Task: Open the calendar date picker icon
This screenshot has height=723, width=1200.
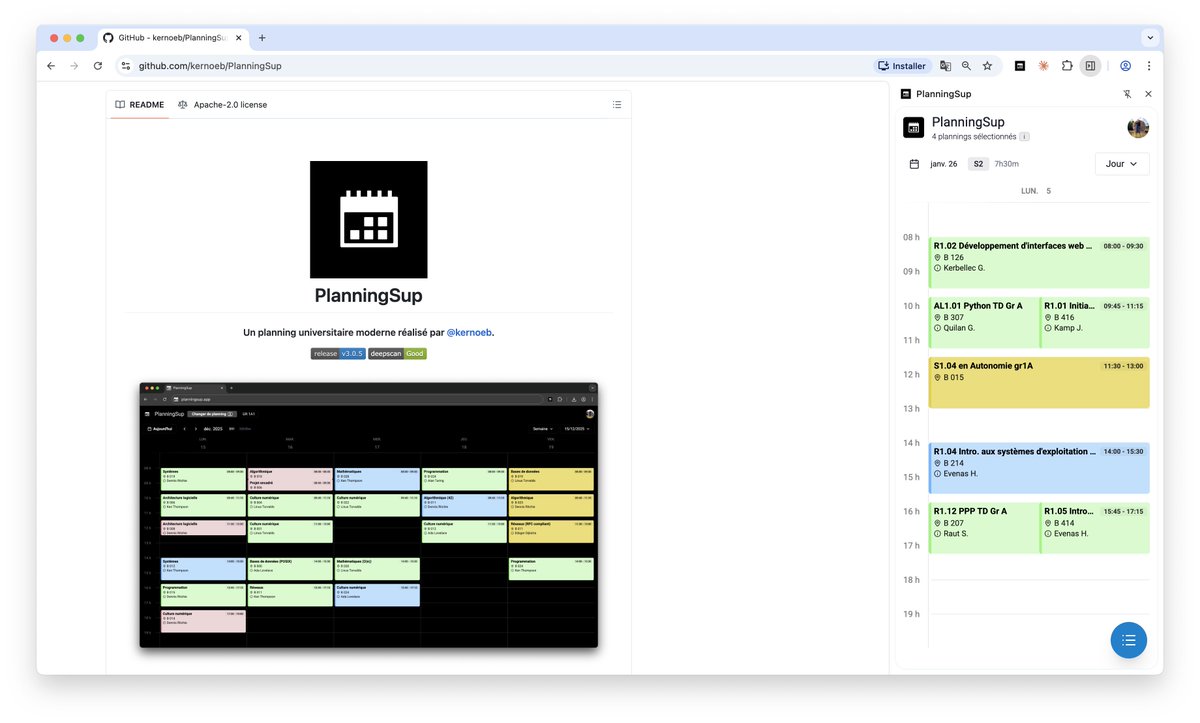Action: [x=914, y=164]
